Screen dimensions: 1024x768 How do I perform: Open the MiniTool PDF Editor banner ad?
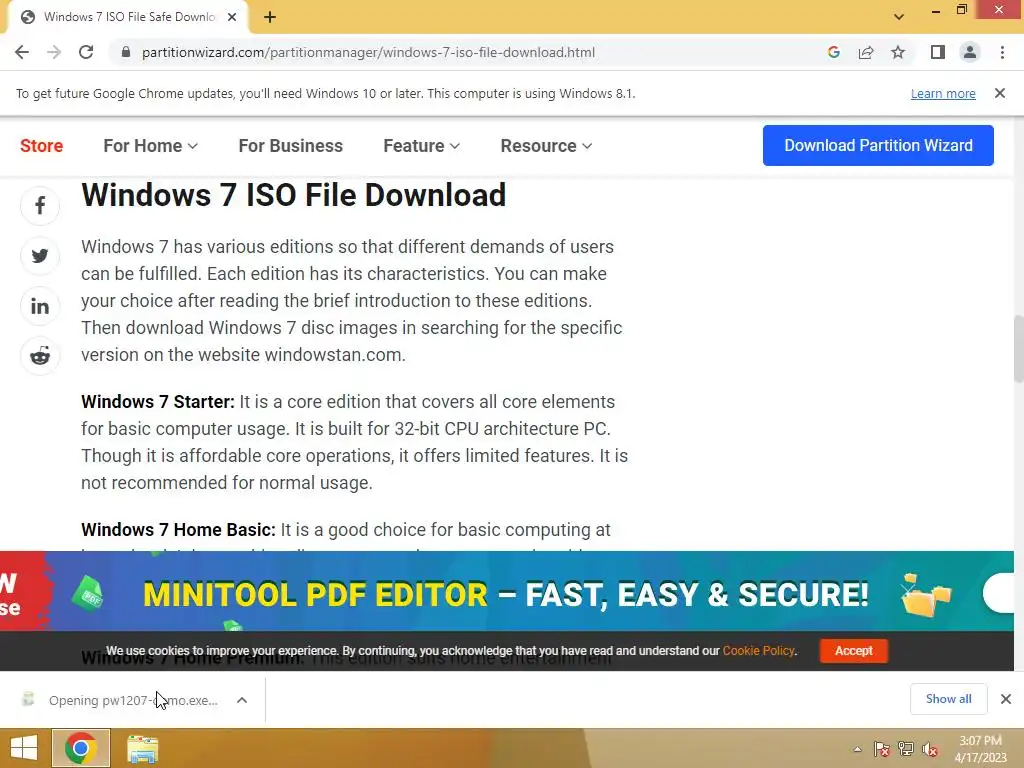tap(507, 591)
